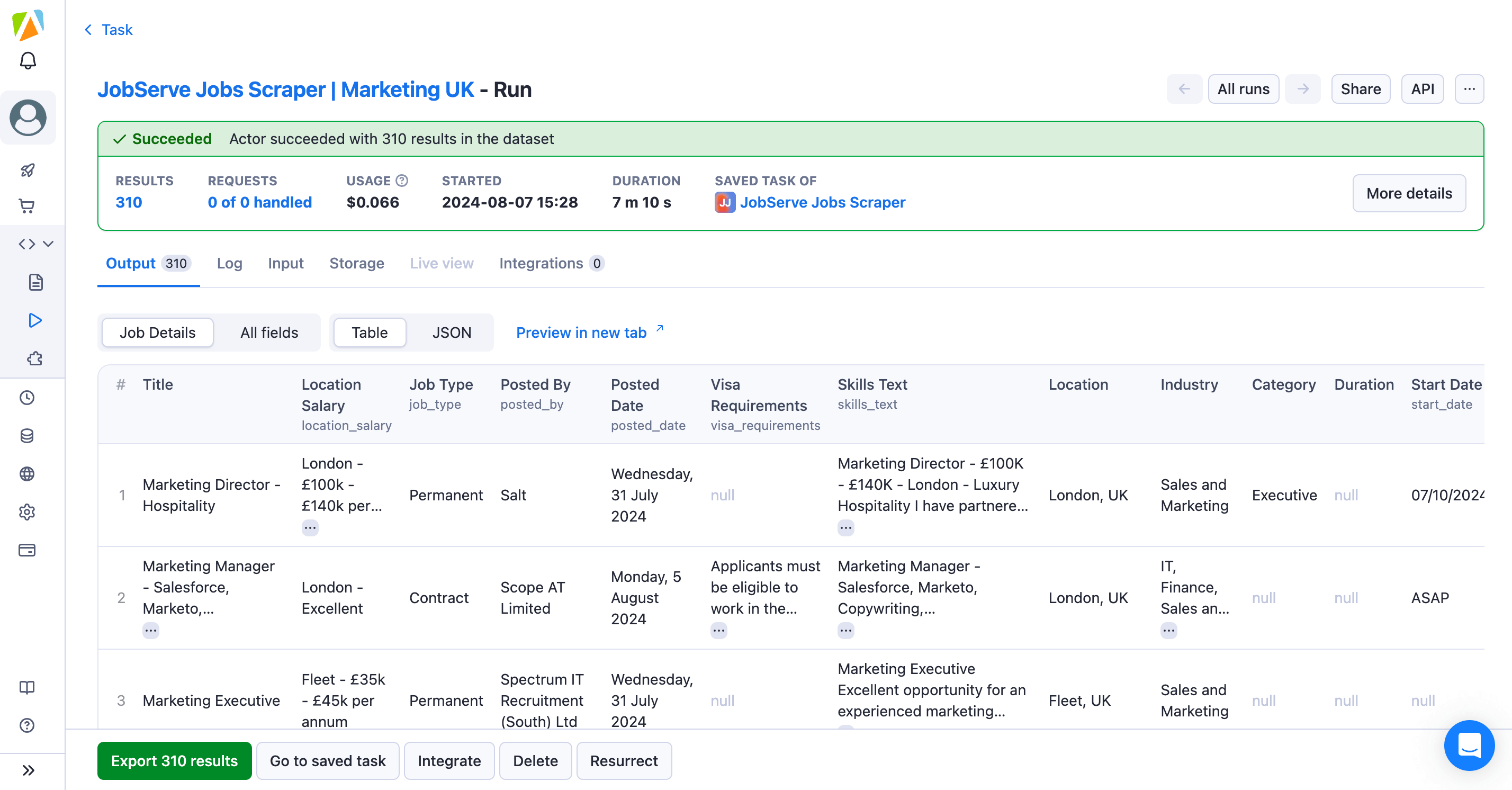Toggle the JSON view button
Image resolution: width=1512 pixels, height=790 pixels.
(x=451, y=332)
